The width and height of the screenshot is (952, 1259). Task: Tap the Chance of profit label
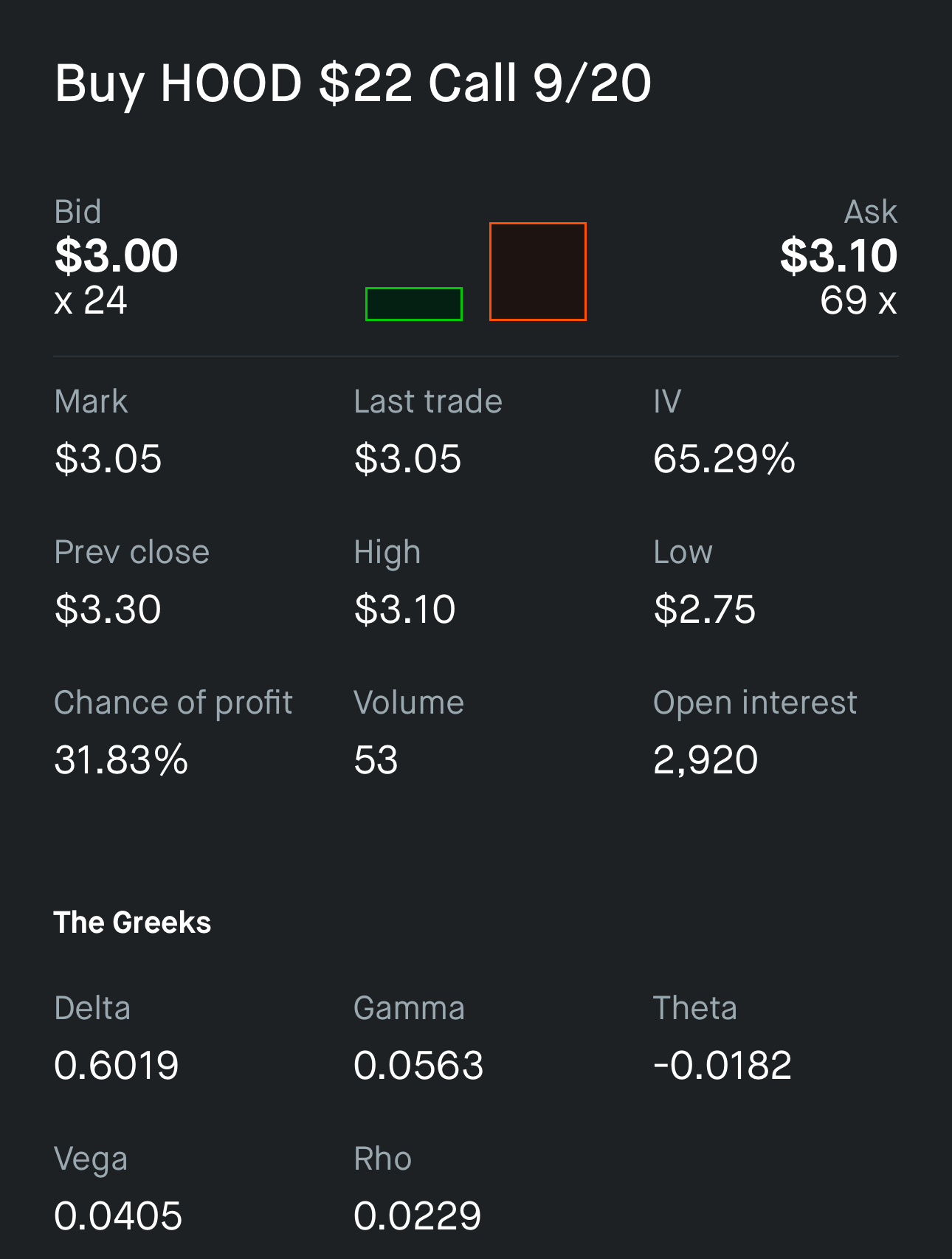point(173,703)
